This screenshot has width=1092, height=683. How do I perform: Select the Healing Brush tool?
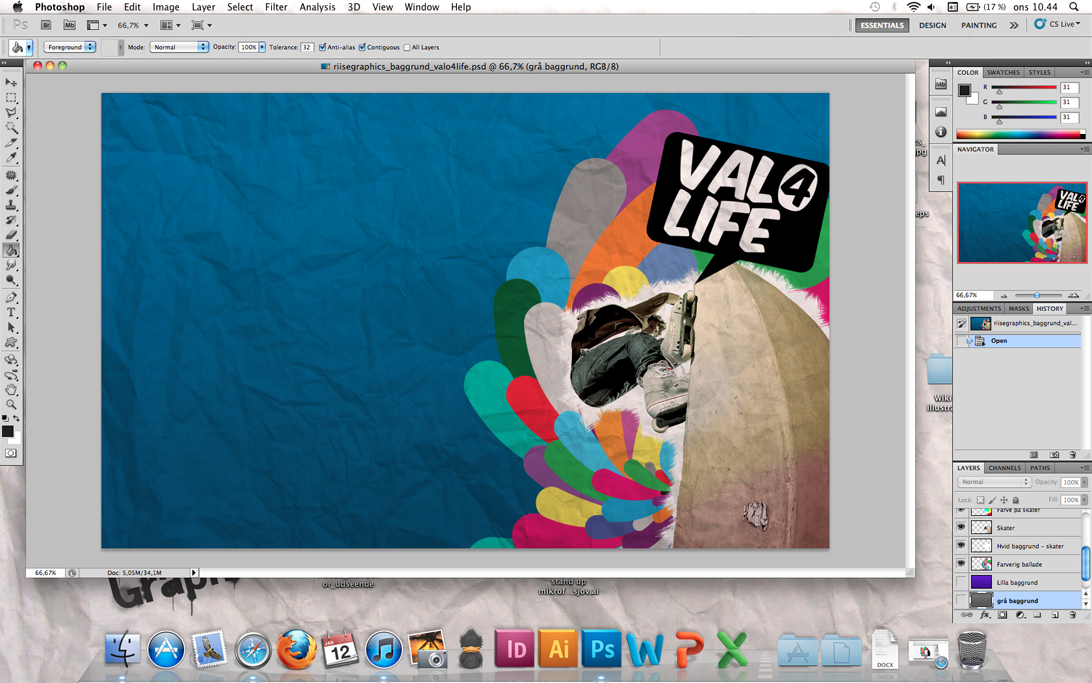pyautogui.click(x=12, y=174)
